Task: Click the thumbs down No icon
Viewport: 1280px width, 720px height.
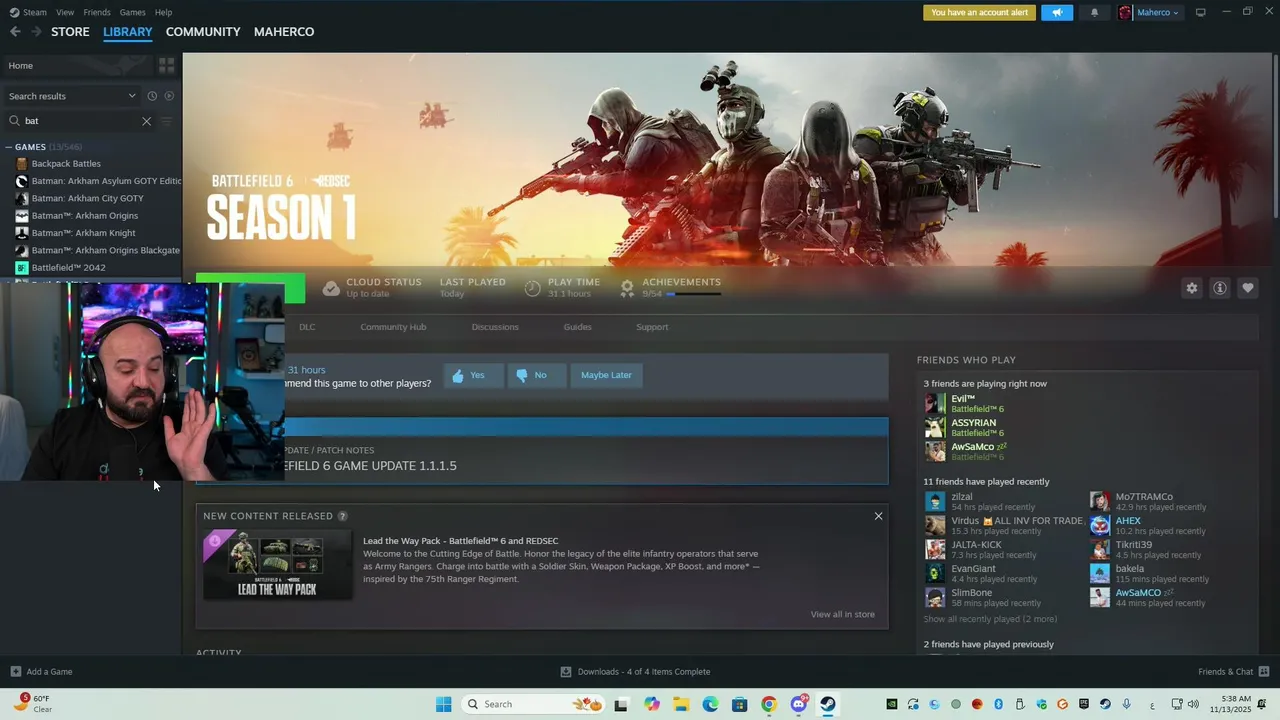Action: click(x=521, y=376)
